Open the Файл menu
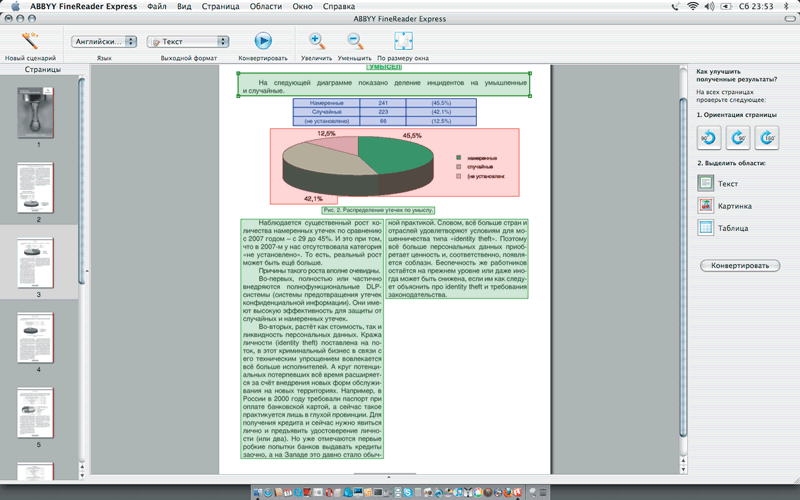This screenshot has width=800, height=500. click(156, 6)
